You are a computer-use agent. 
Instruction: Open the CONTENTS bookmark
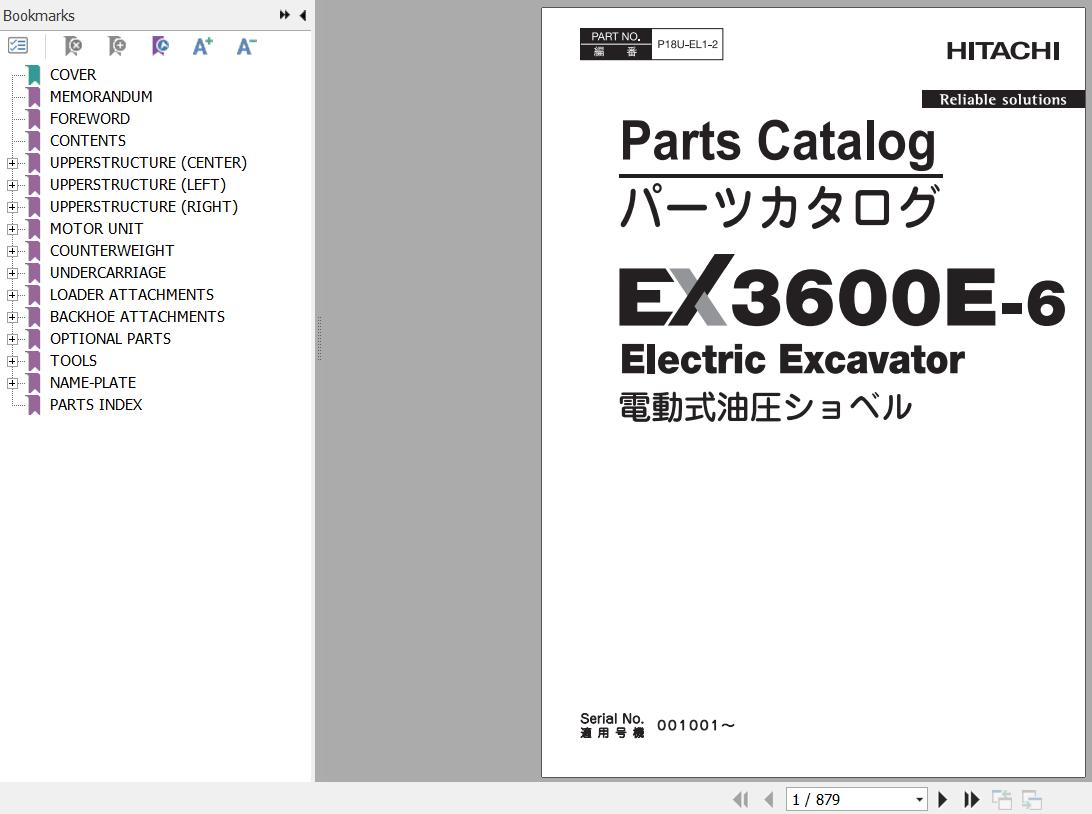(x=88, y=141)
